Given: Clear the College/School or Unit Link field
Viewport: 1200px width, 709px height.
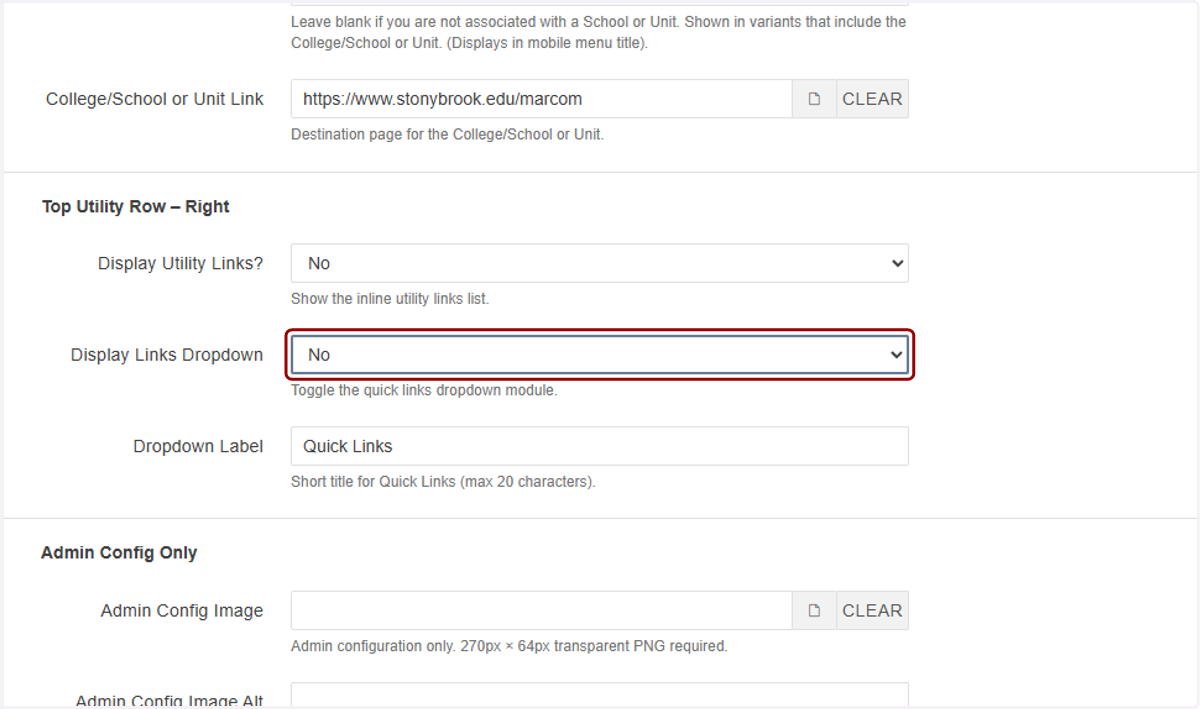Looking at the screenshot, I should [x=872, y=99].
